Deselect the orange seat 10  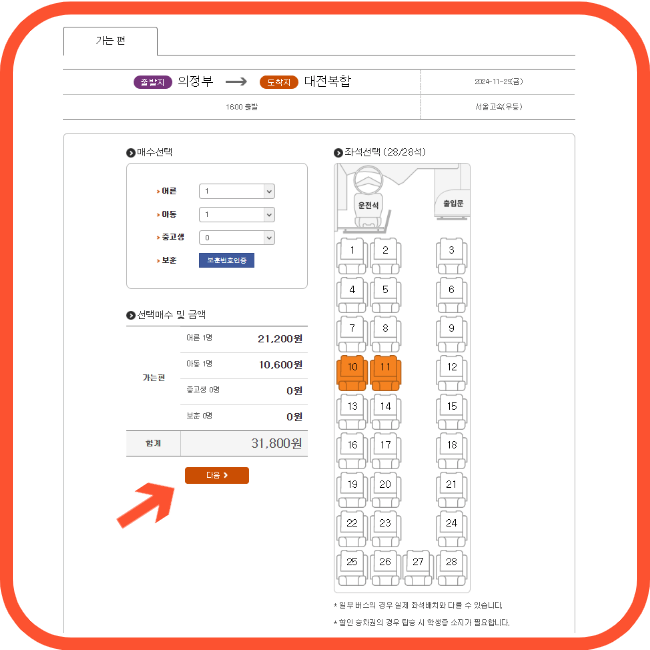tap(352, 372)
